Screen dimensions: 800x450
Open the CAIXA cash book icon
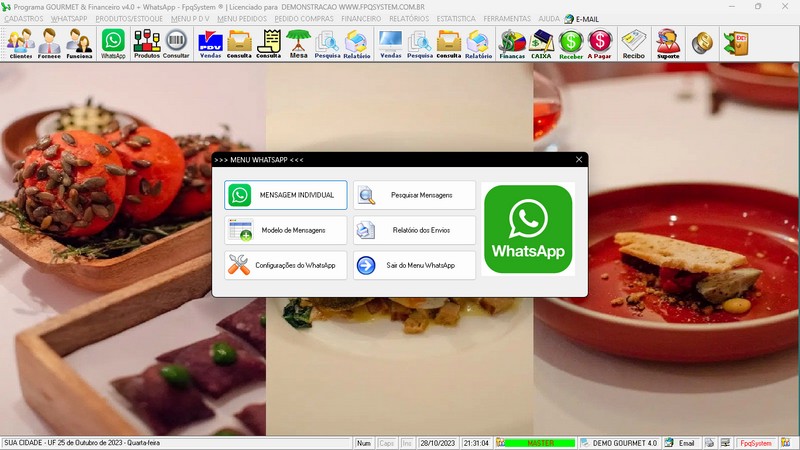(541, 44)
